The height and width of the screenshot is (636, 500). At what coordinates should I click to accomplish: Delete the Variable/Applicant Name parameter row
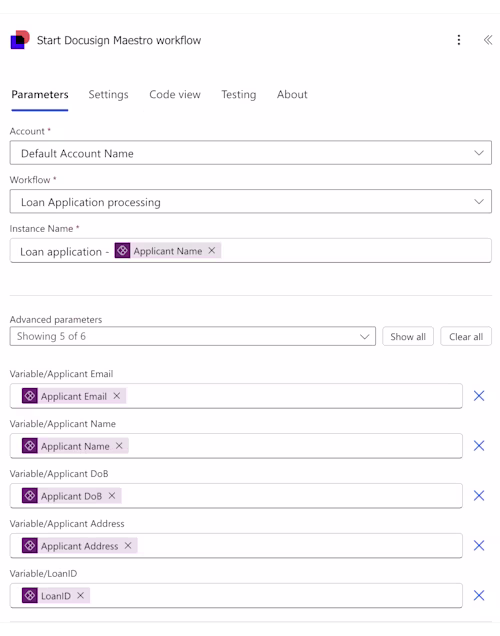tap(479, 446)
